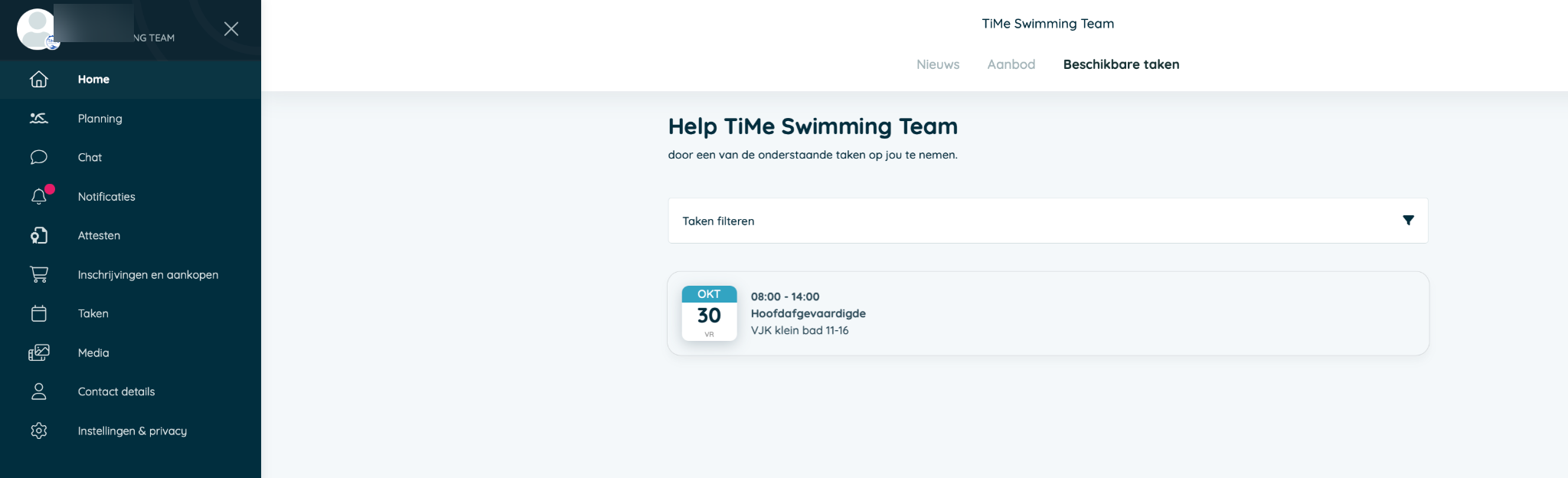Viewport: 1568px width, 478px height.
Task: Click the Home house icon in sidebar
Action: pos(39,79)
